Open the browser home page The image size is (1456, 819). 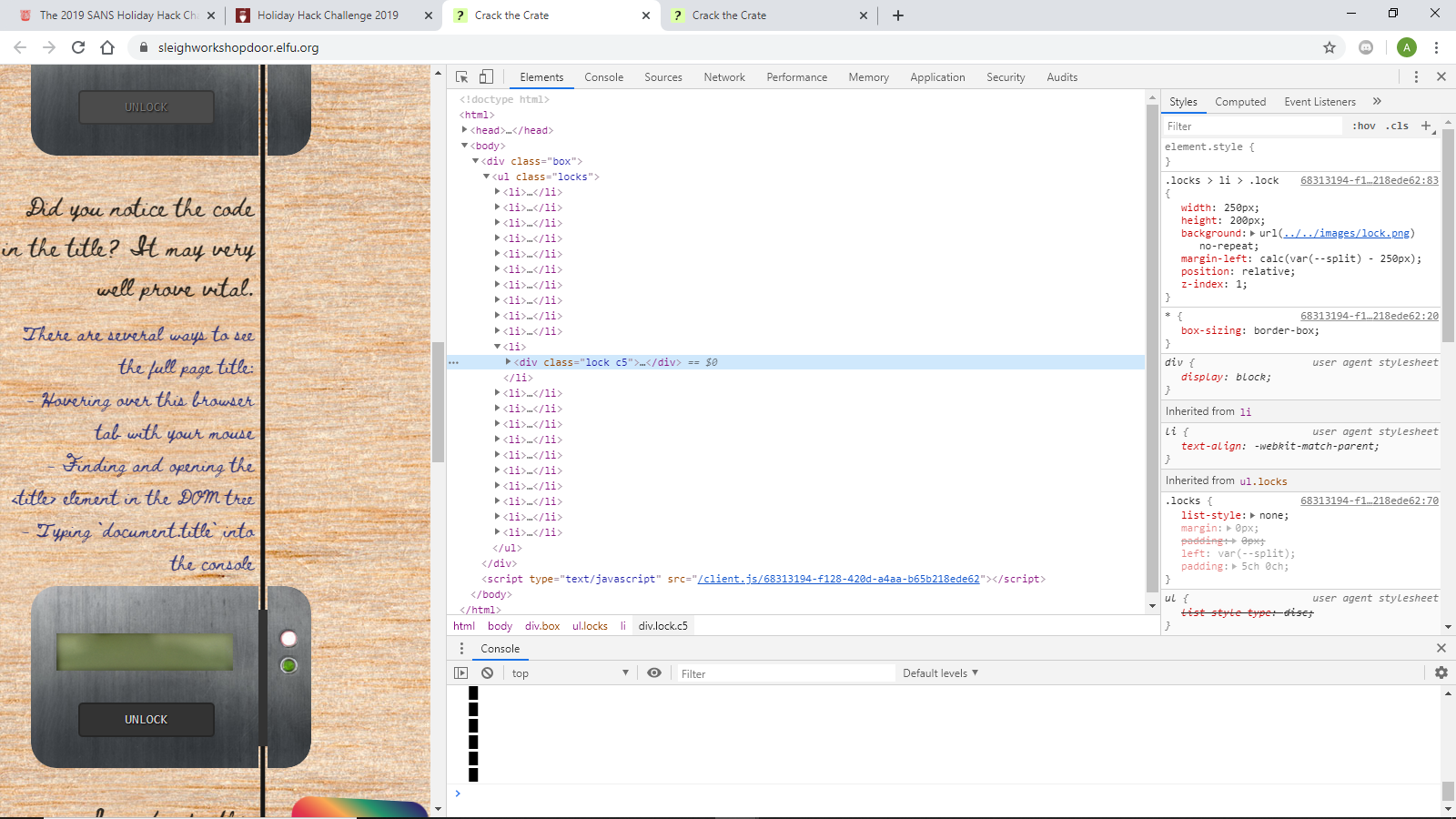[107, 47]
